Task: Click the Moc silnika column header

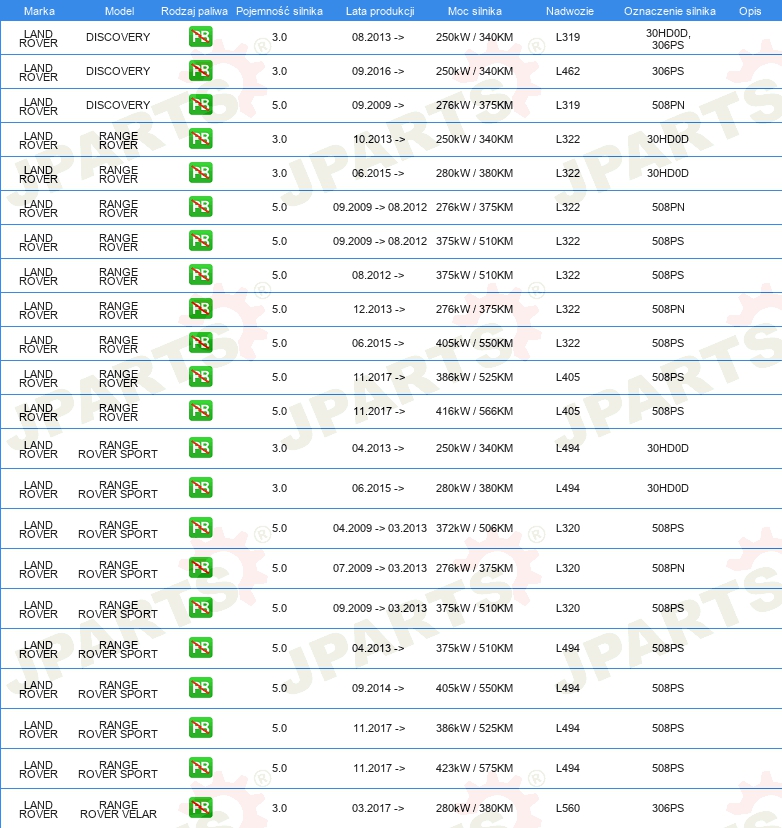Action: [x=475, y=11]
